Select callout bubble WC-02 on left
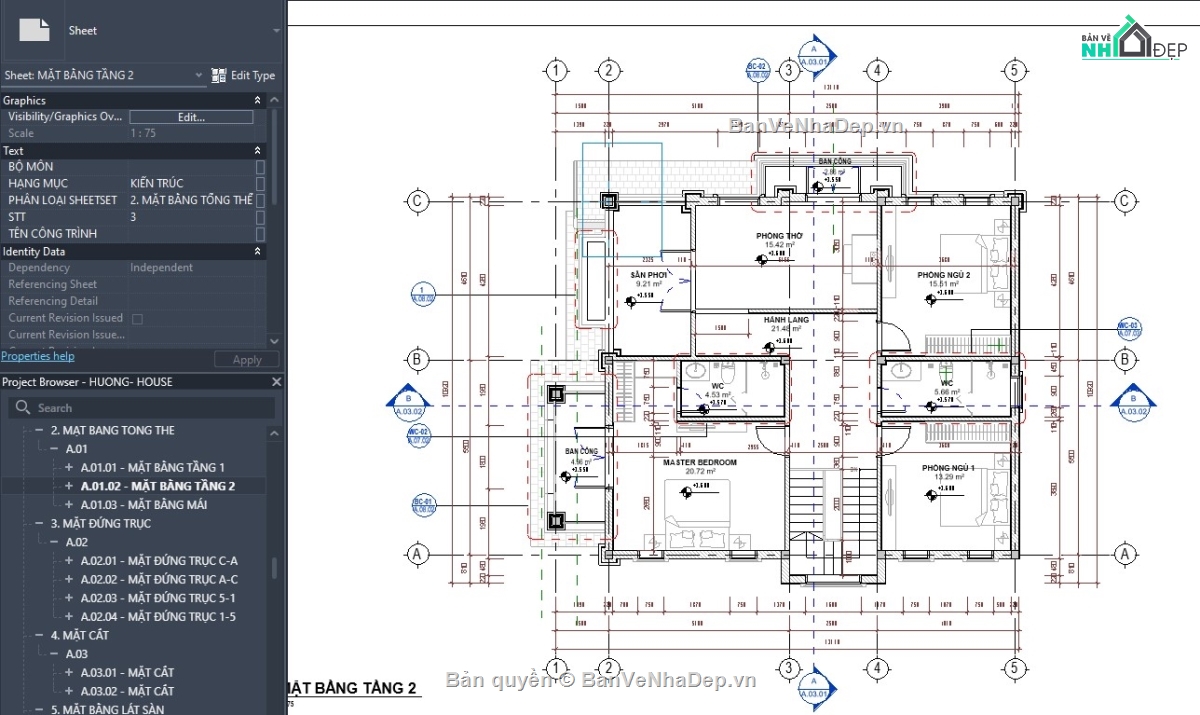This screenshot has width=1200, height=715. point(418,436)
